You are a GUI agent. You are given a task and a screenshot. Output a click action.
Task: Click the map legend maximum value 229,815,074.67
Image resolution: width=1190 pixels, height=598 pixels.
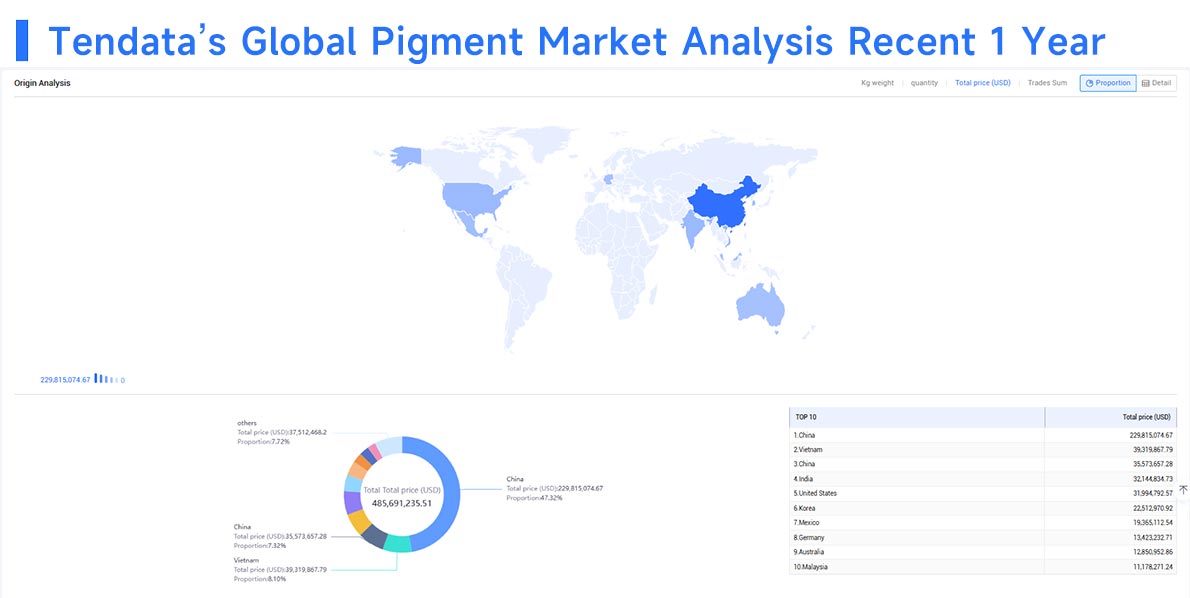point(65,379)
